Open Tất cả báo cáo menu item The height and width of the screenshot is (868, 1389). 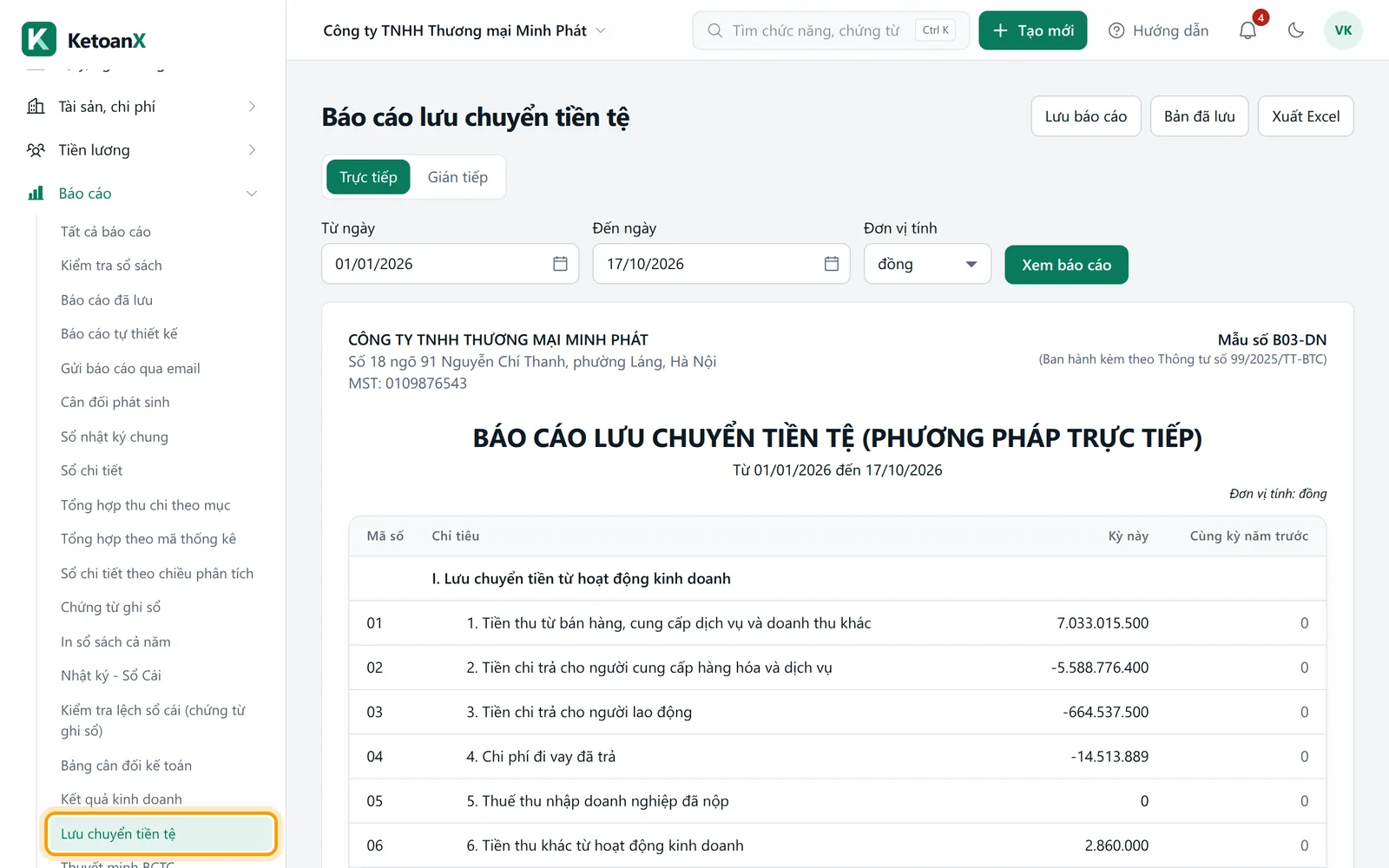point(106,232)
